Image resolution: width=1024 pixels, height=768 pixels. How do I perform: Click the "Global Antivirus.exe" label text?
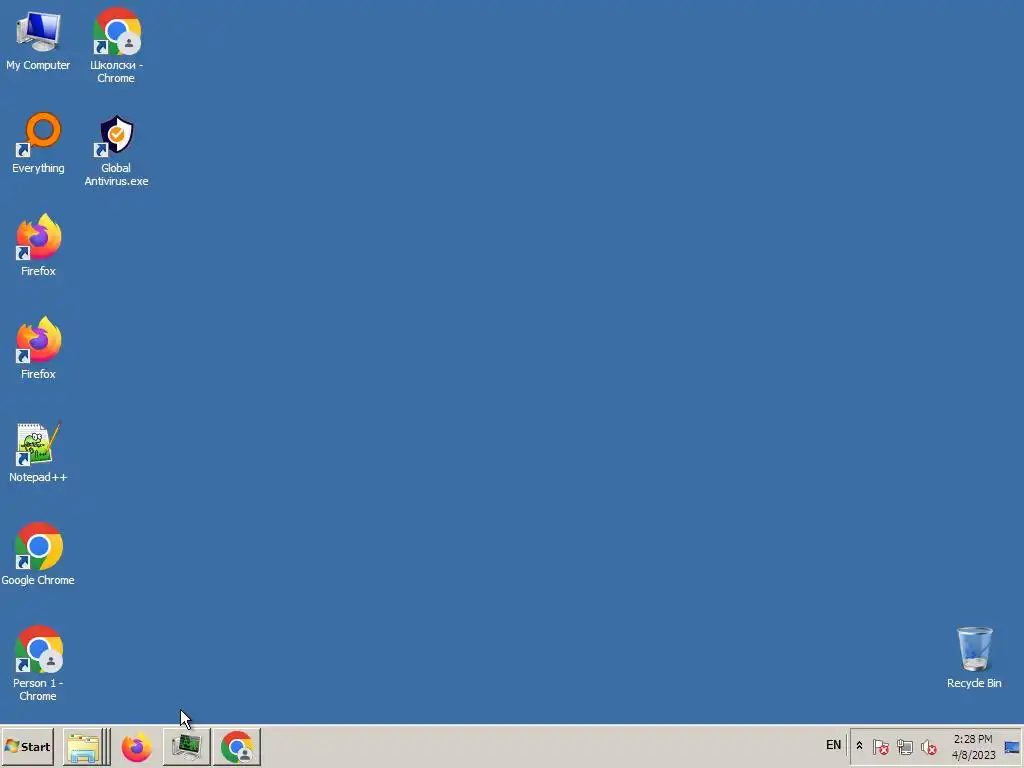[x=116, y=174]
